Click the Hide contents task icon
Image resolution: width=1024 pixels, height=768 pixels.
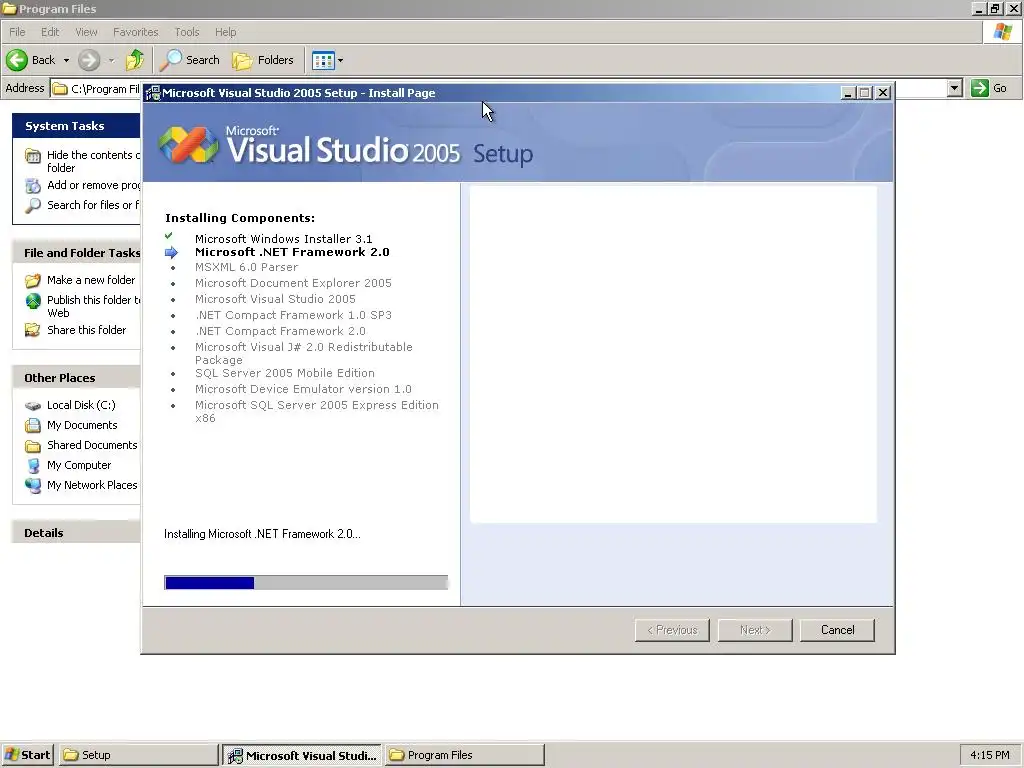(x=33, y=155)
